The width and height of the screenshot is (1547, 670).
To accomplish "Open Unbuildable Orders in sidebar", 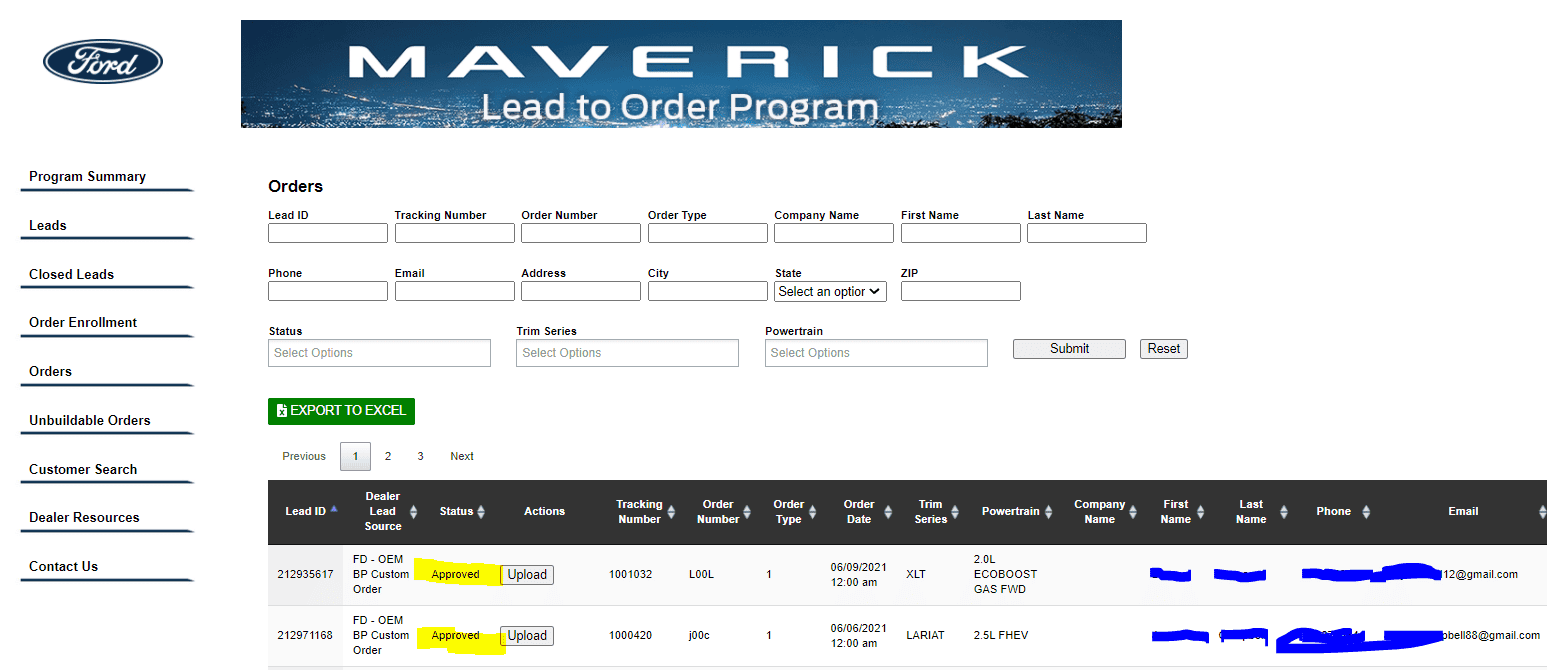I will click(x=90, y=421).
